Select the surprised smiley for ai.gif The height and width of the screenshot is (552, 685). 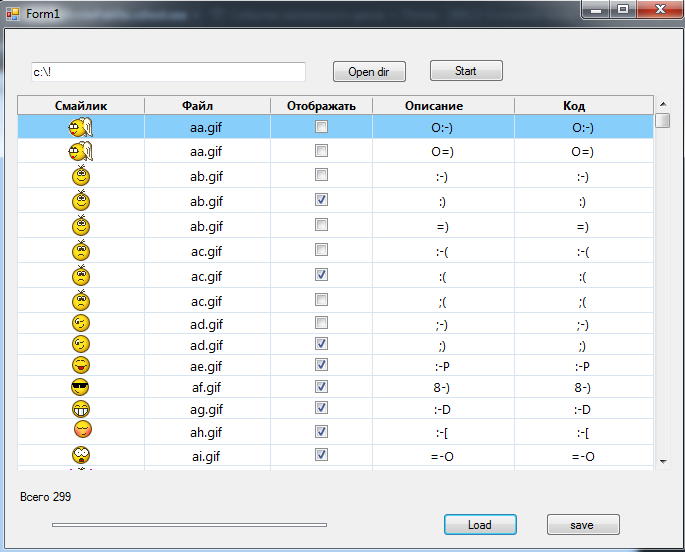click(x=81, y=455)
